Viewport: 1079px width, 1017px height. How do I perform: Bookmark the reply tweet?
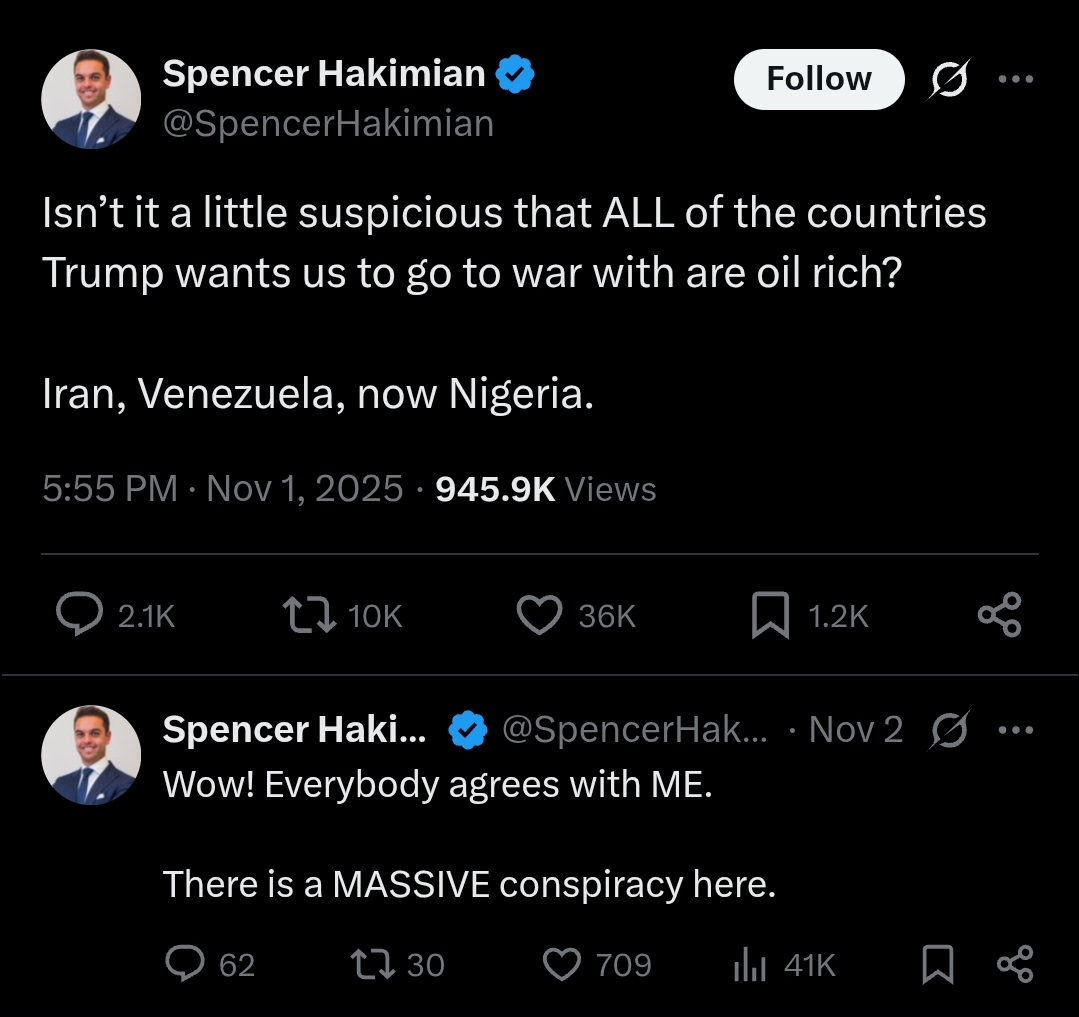point(937,964)
